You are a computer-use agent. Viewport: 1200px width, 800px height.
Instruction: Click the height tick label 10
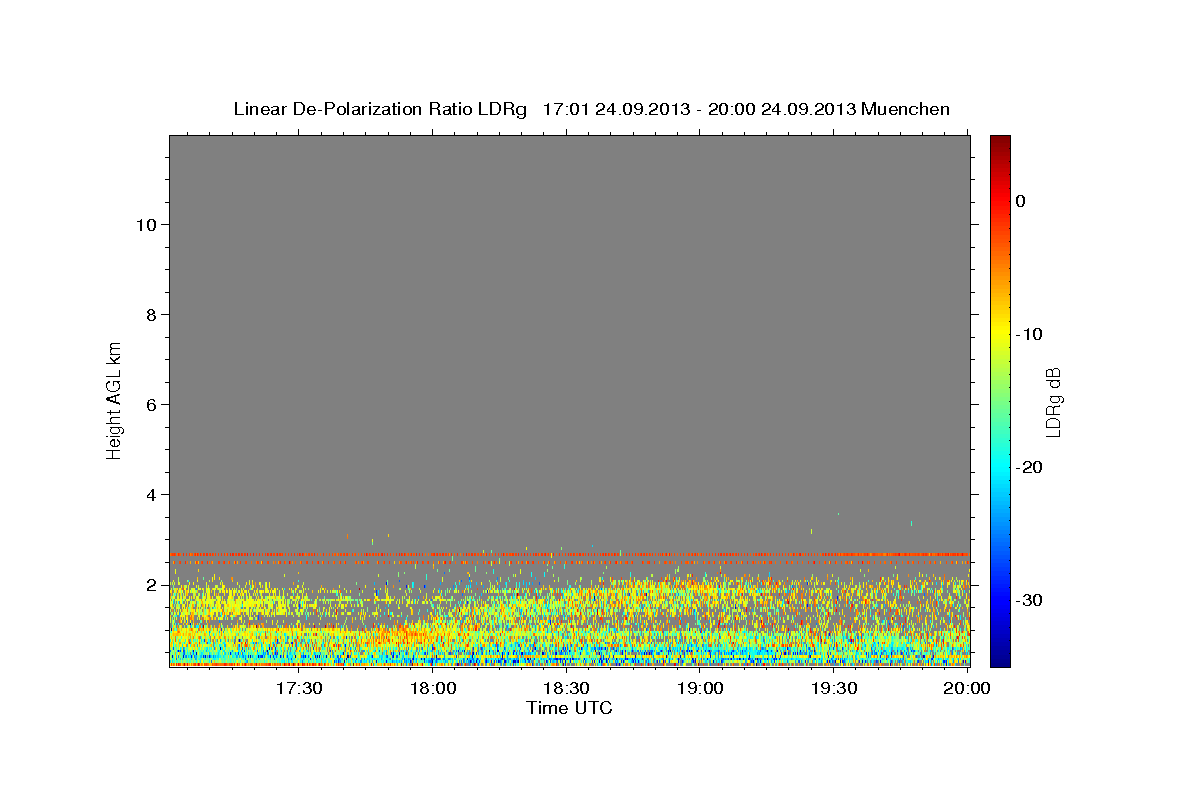pyautogui.click(x=146, y=225)
